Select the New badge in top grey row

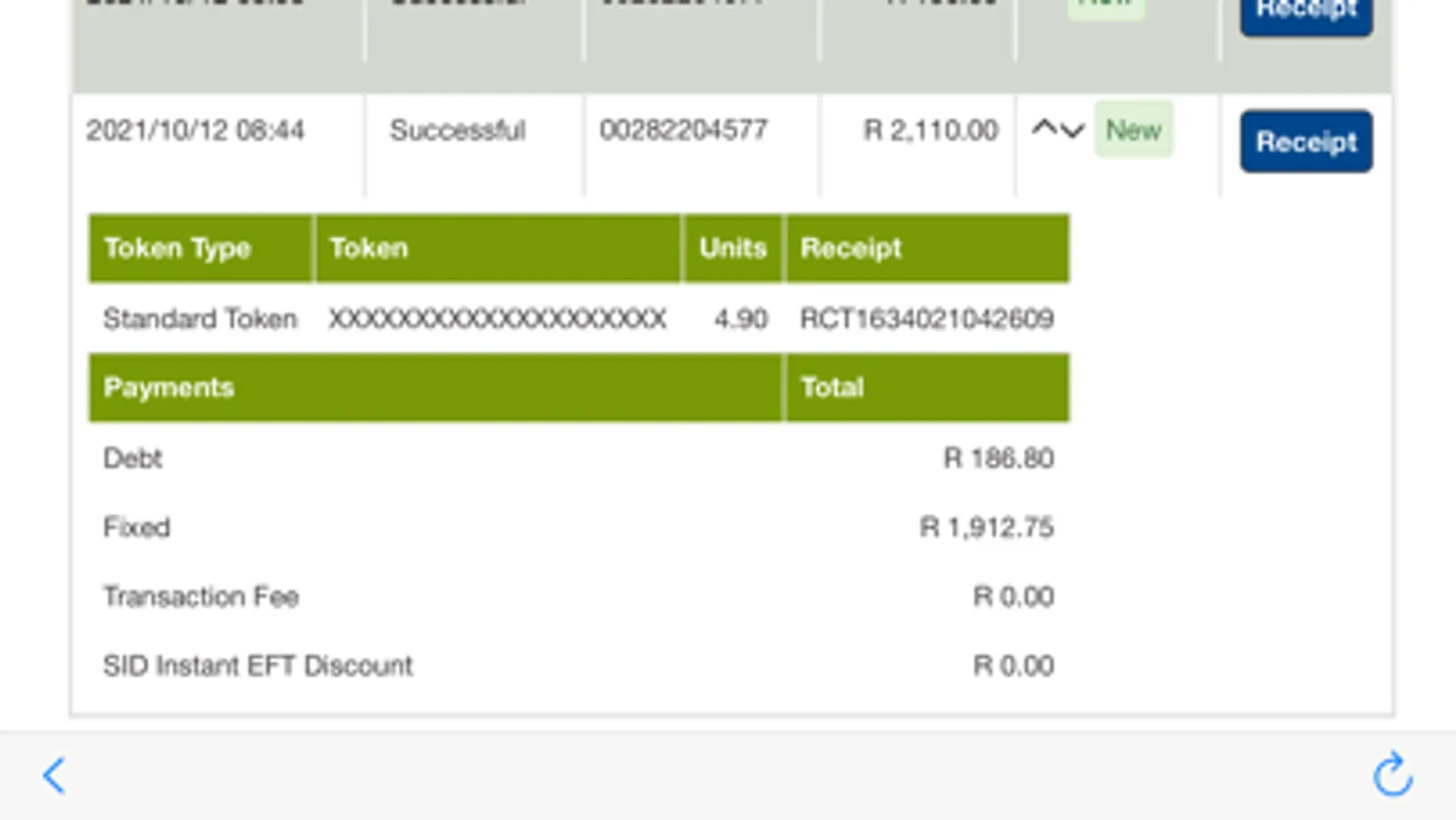[1105, 7]
